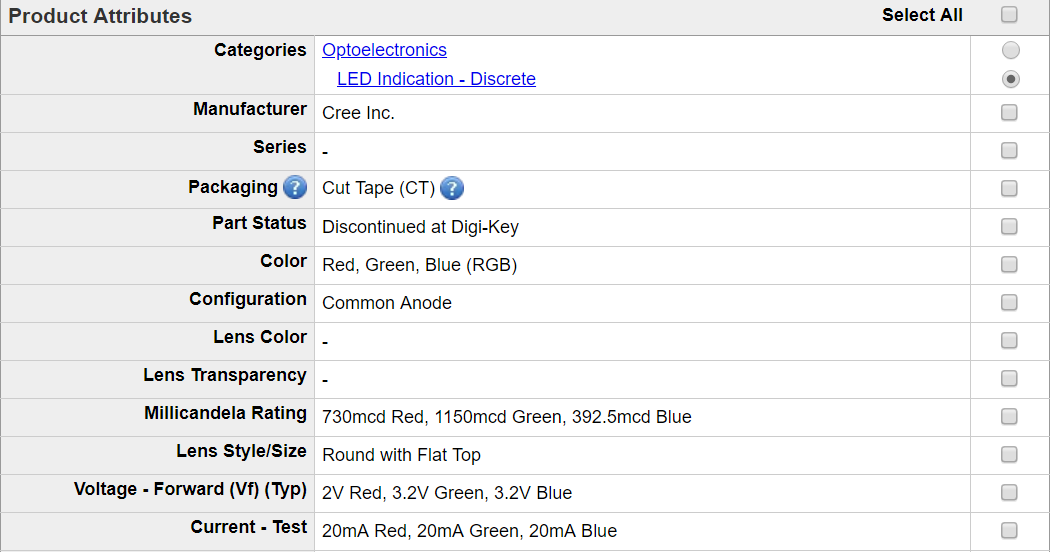Tick the Manufacturer Cree Inc. checkbox
Image resolution: width=1052 pixels, height=552 pixels.
(1009, 112)
